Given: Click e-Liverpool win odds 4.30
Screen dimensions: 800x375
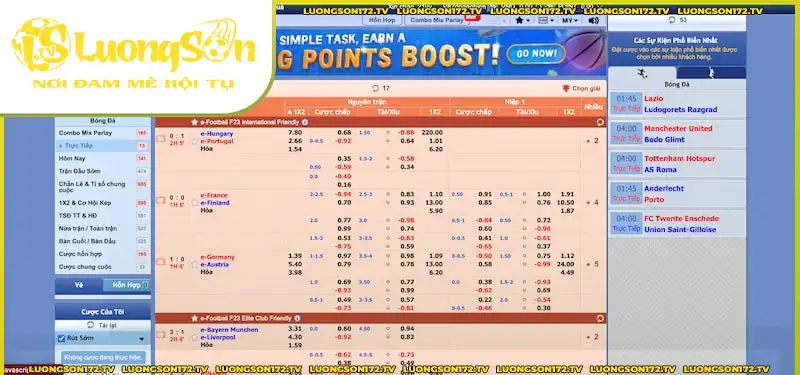Looking at the screenshot, I should 295,337.
